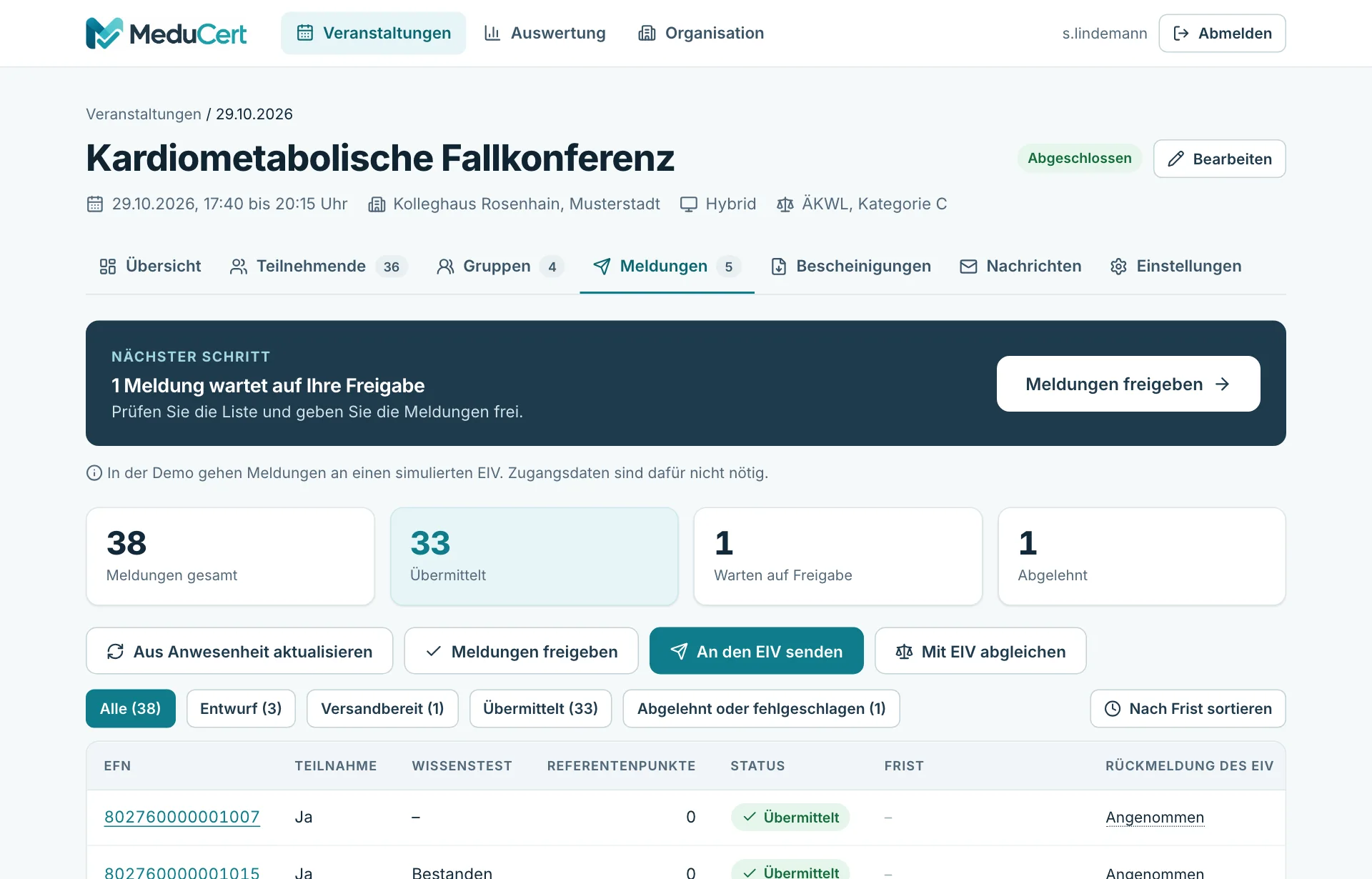Log out with the Abmelden button
This screenshot has width=1372, height=879.
pos(1222,33)
